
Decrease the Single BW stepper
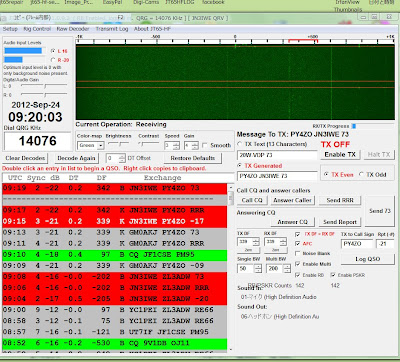click(258, 270)
